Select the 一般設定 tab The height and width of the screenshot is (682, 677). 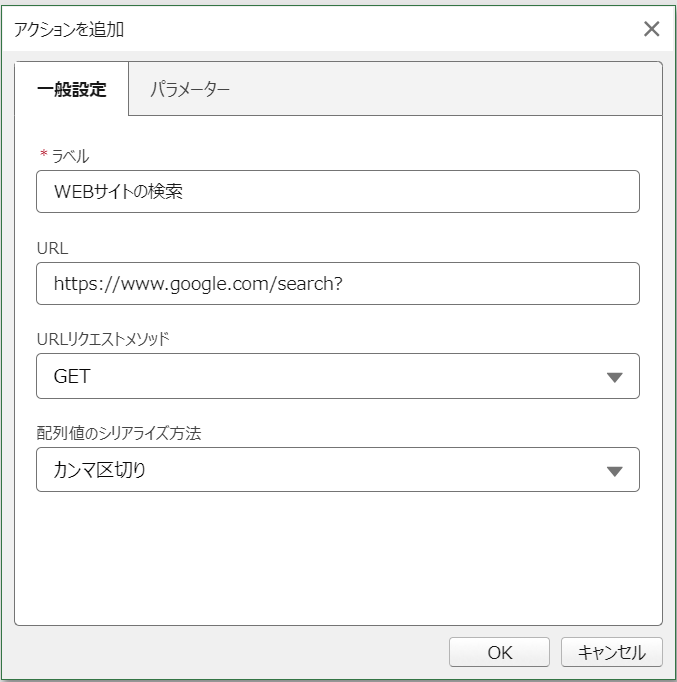tap(72, 89)
